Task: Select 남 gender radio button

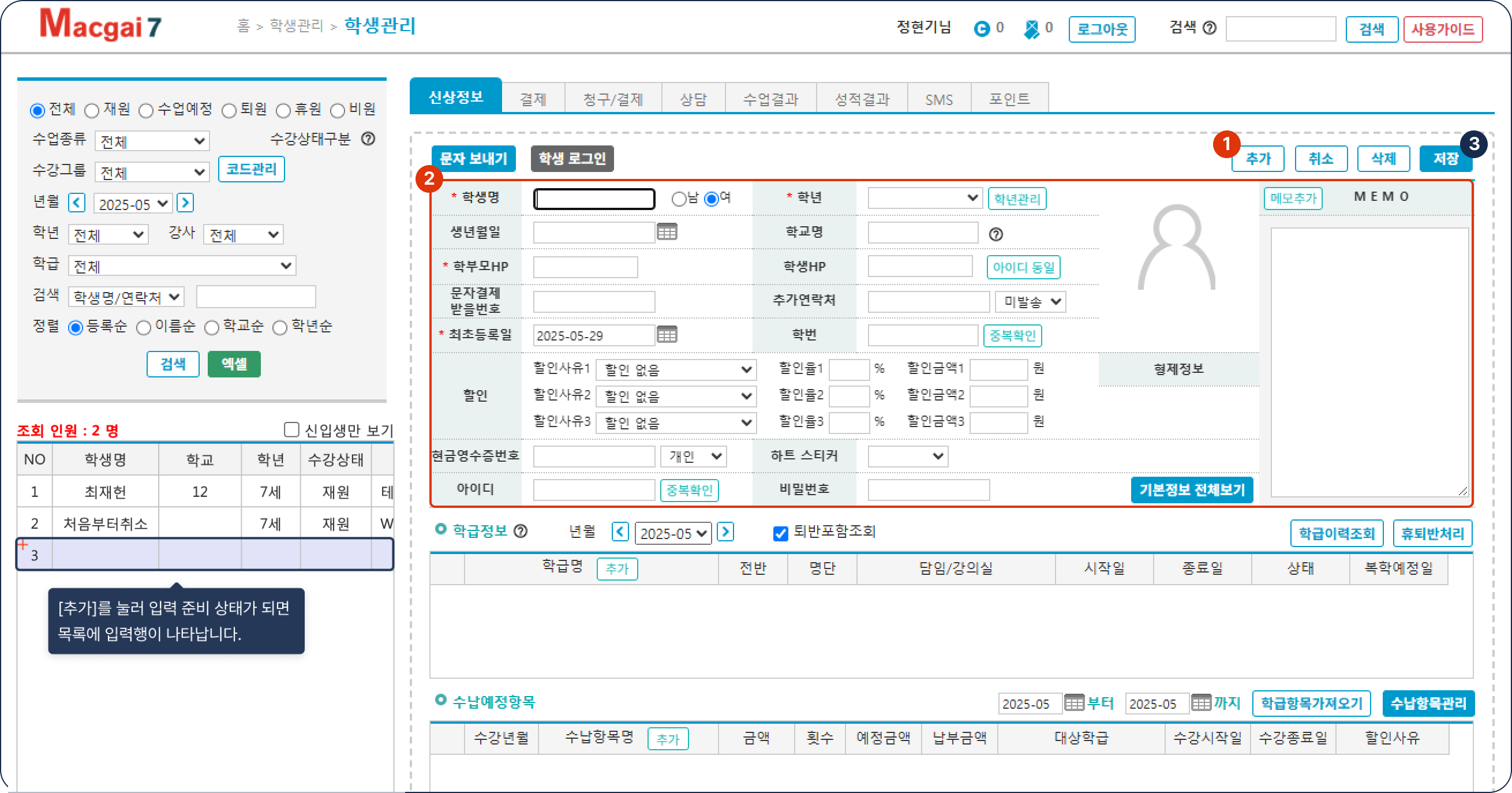Action: (679, 199)
